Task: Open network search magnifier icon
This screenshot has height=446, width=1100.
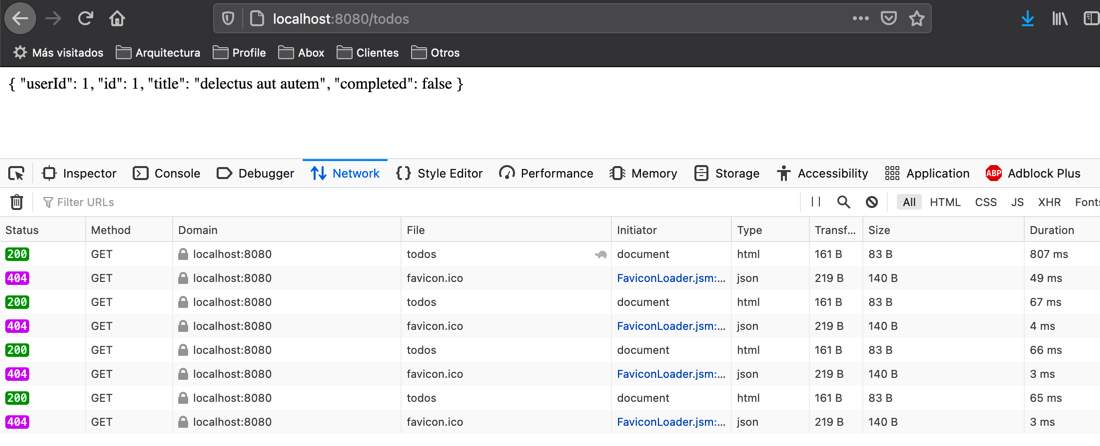Action: point(844,202)
